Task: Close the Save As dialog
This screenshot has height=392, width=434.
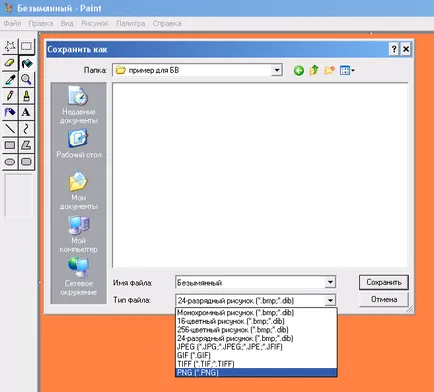Action: coord(406,49)
